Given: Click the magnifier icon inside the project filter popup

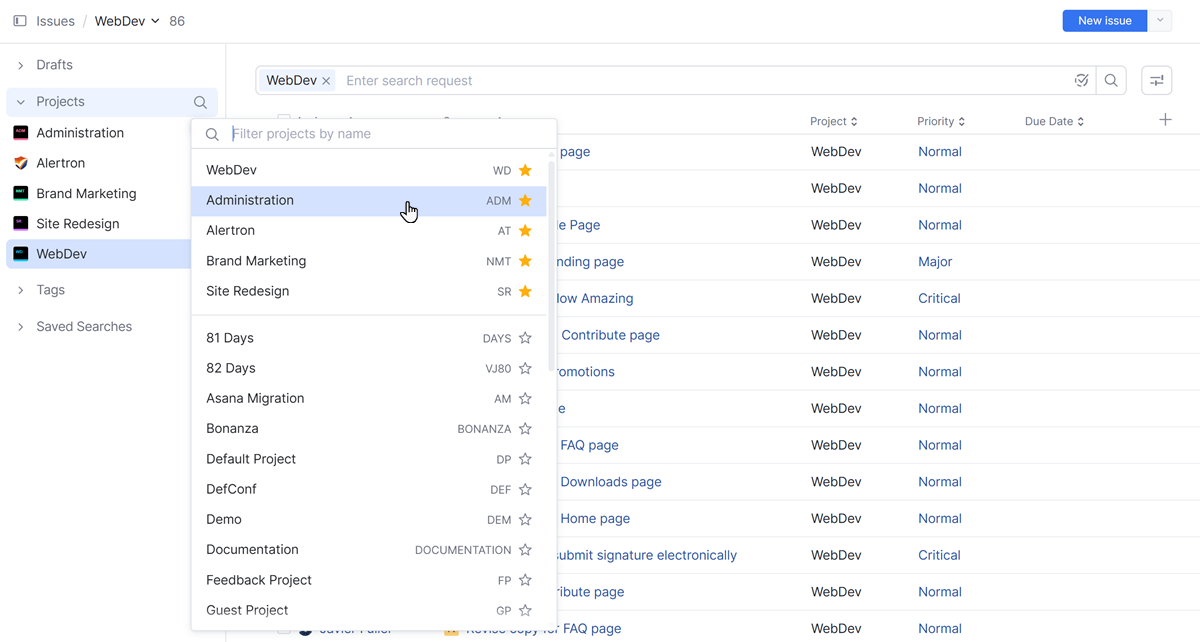Looking at the screenshot, I should point(212,133).
